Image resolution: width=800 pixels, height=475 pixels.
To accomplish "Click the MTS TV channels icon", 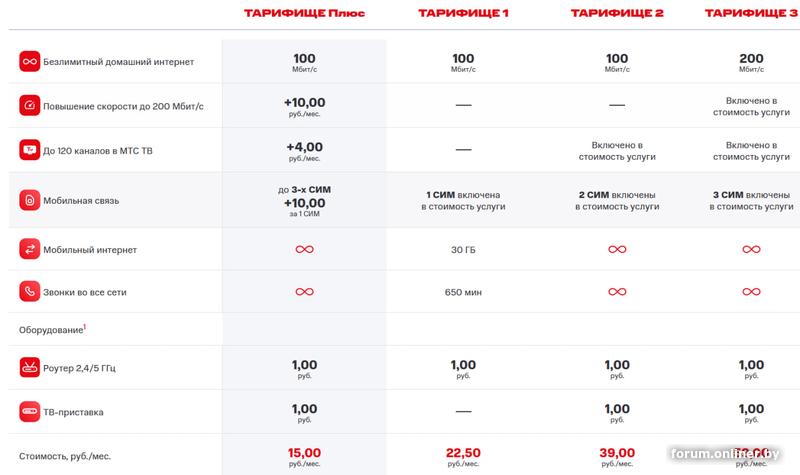I will click(x=28, y=151).
